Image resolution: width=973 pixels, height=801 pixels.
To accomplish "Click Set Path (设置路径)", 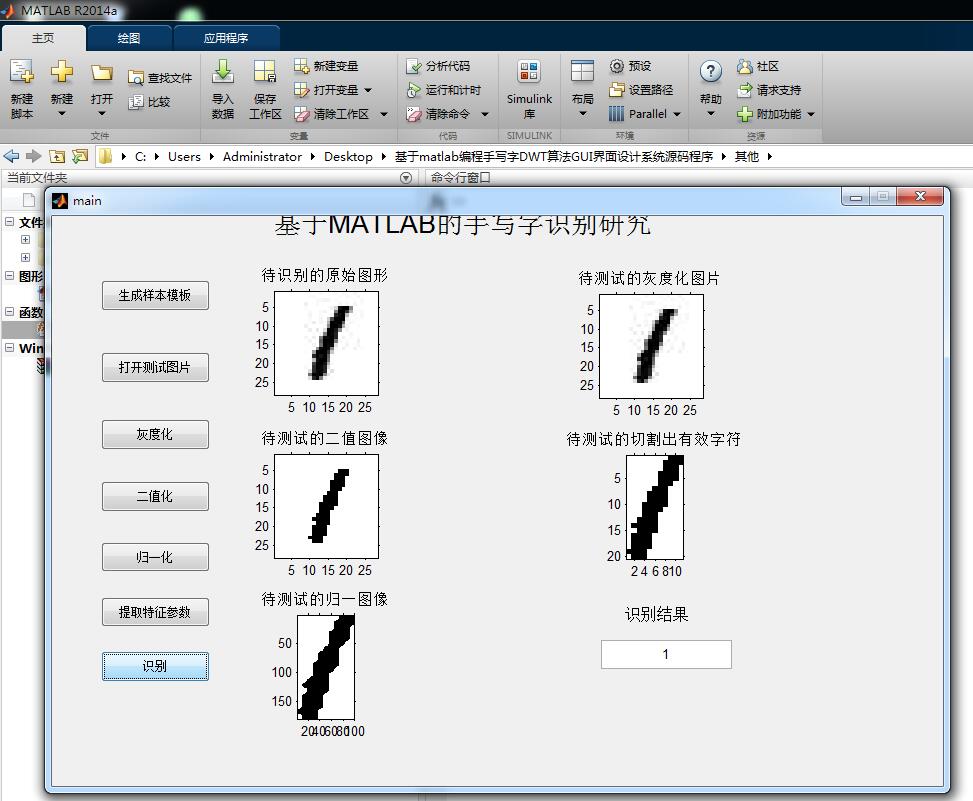I will [641, 90].
